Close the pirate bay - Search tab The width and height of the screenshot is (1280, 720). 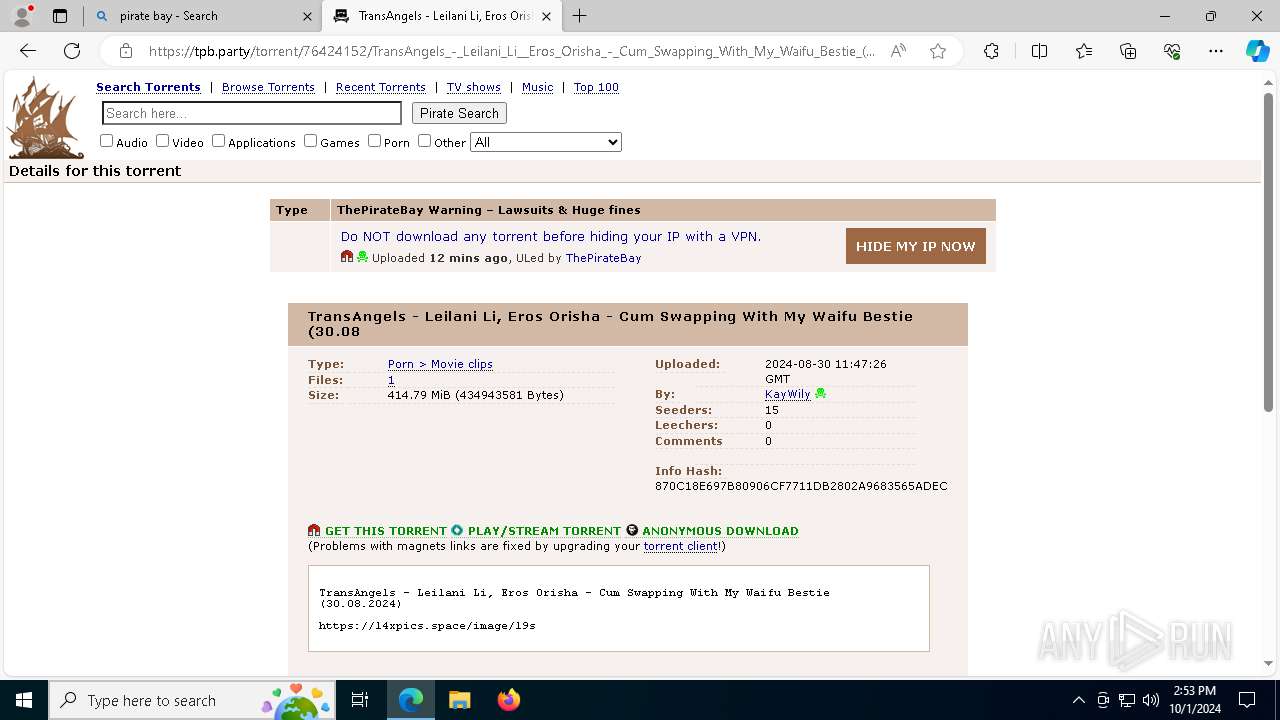point(307,16)
